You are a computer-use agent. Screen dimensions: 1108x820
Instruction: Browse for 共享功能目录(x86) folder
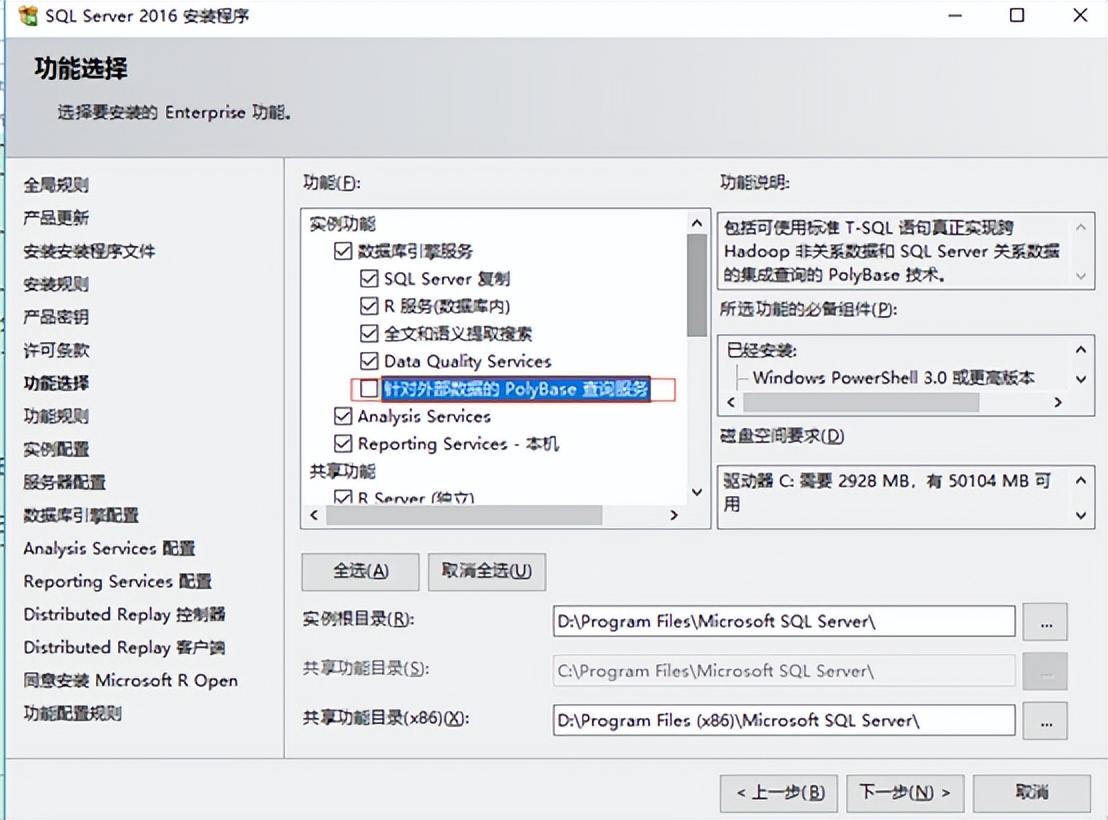pyautogui.click(x=1045, y=721)
